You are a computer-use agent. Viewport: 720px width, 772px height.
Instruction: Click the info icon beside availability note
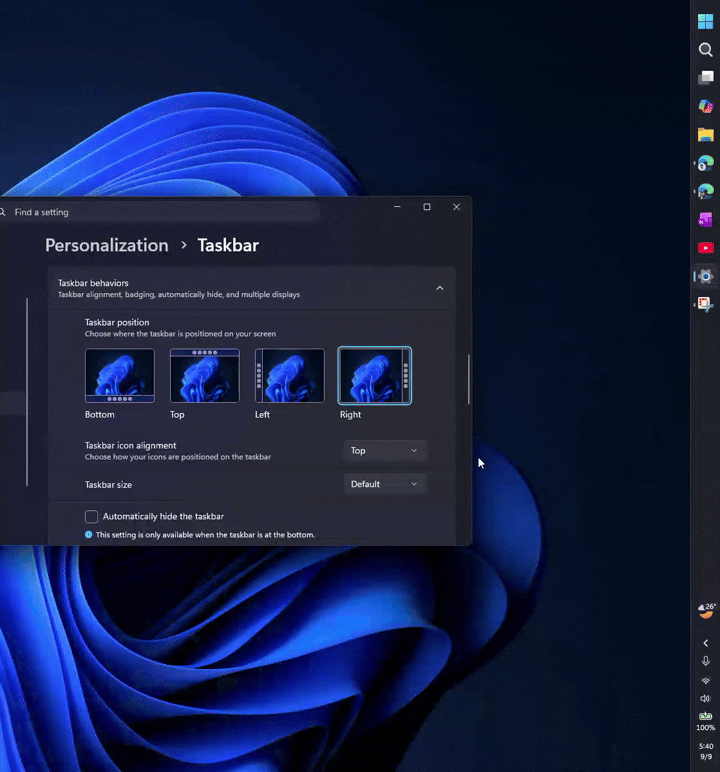tap(89, 535)
